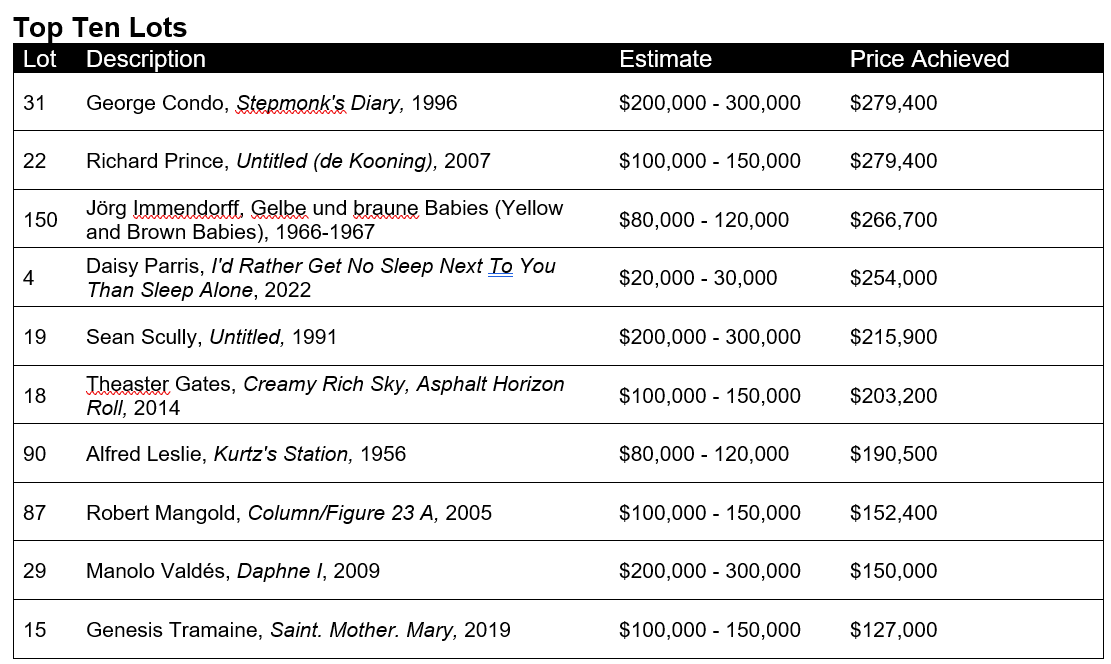Click the underlined word "To" in Daisy Parris title
The height and width of the screenshot is (664, 1111).
[x=500, y=267]
